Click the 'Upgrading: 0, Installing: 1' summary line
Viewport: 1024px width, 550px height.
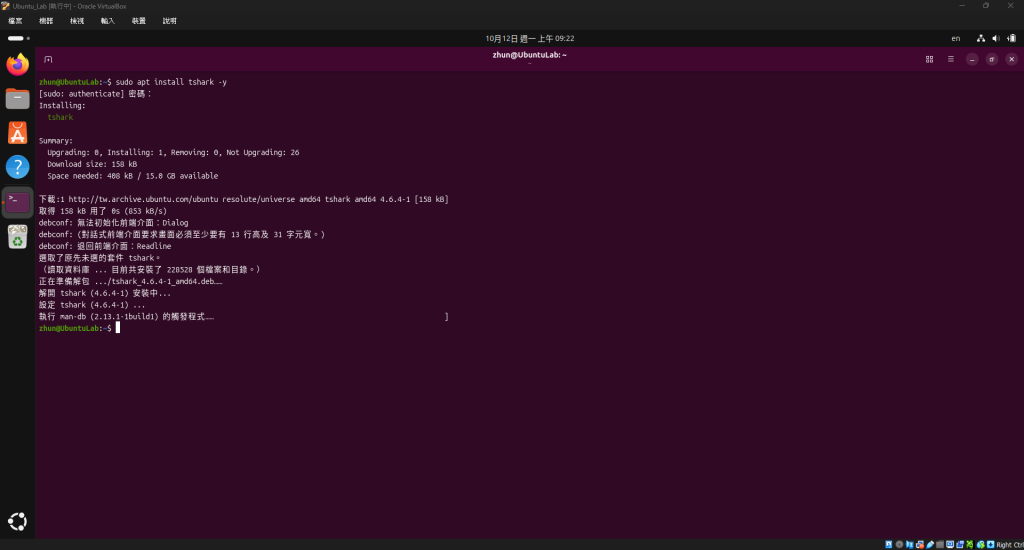(173, 153)
